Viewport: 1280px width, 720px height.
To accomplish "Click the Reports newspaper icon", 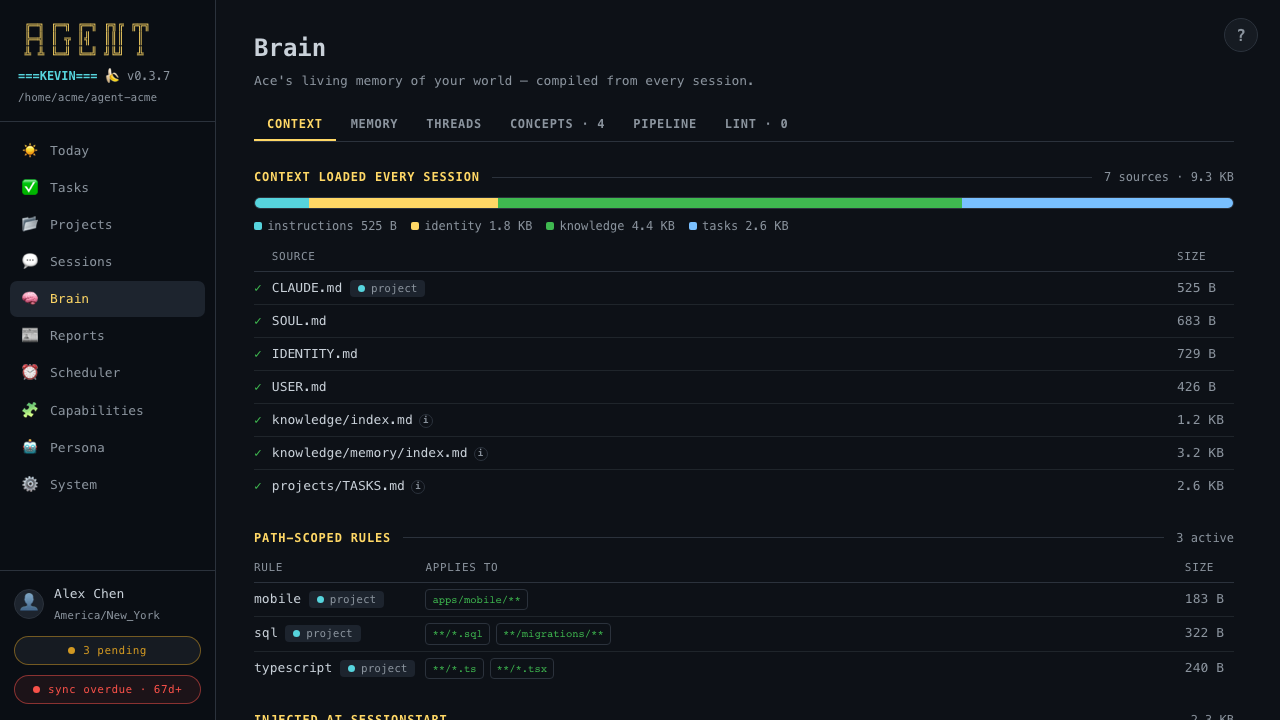I will click(x=30, y=335).
